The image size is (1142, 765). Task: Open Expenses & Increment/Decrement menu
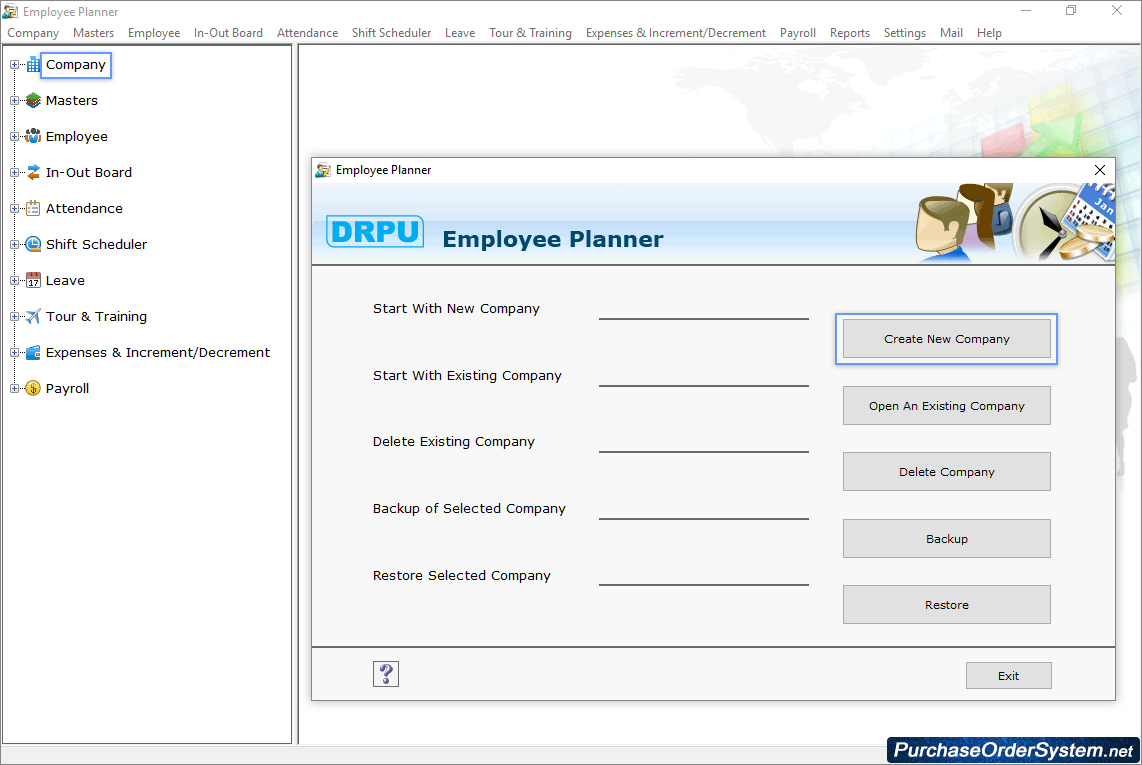point(675,33)
